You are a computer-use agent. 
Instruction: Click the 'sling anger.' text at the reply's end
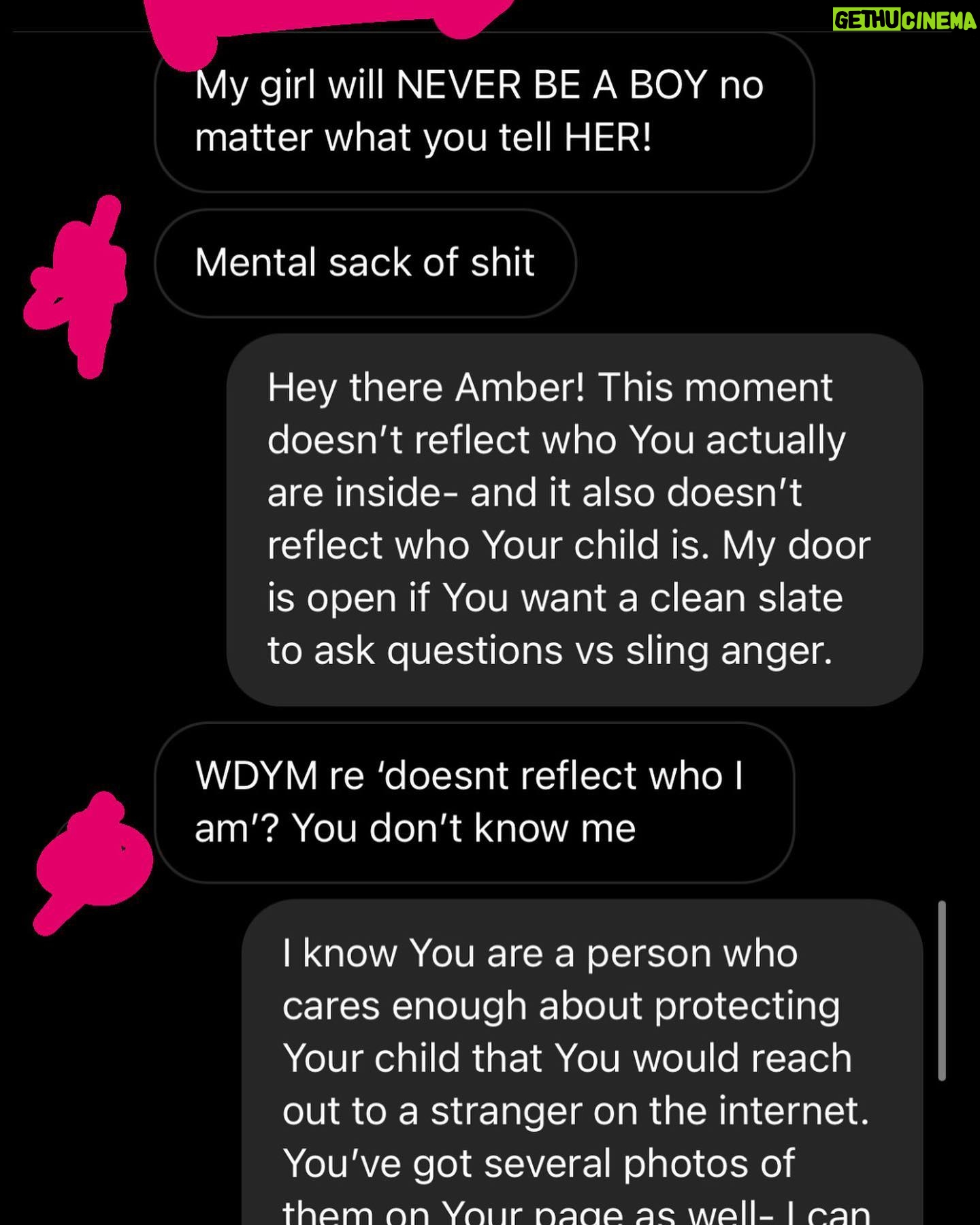(729, 651)
